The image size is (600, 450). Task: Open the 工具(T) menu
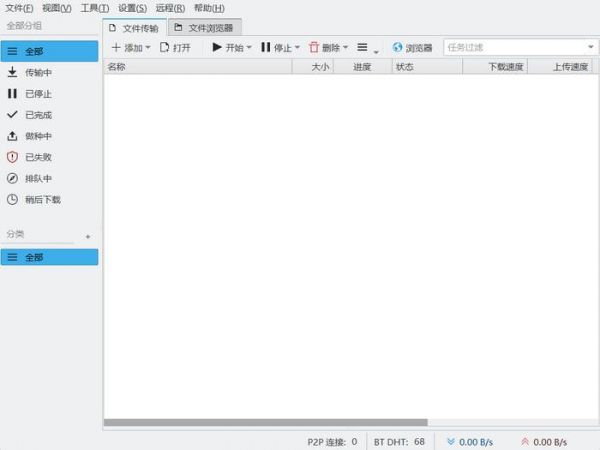coord(95,8)
